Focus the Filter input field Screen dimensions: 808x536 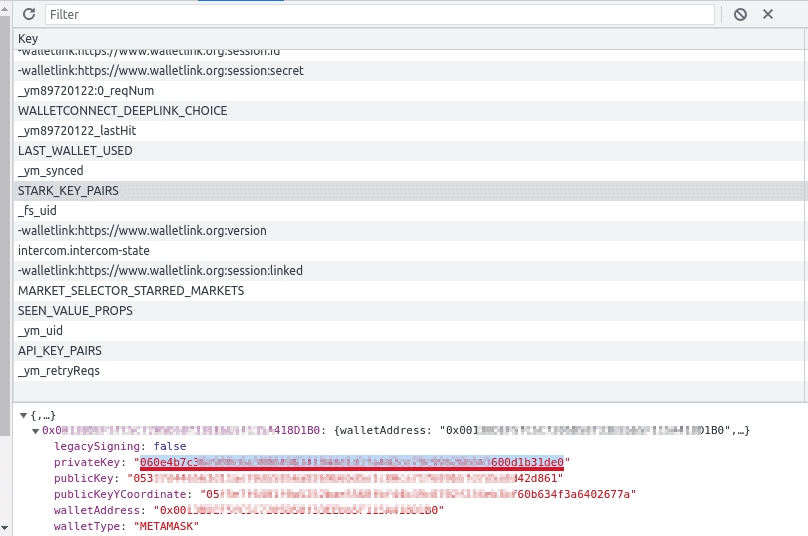pos(380,14)
